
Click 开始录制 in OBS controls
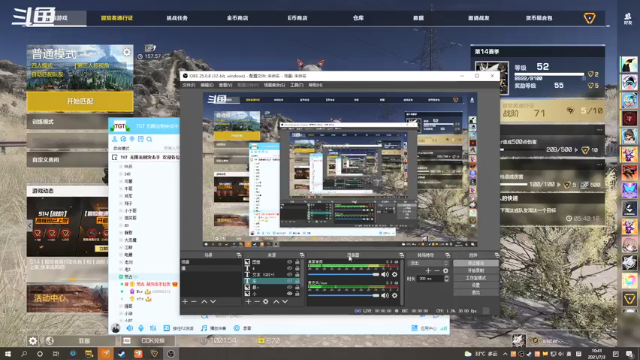(476, 271)
